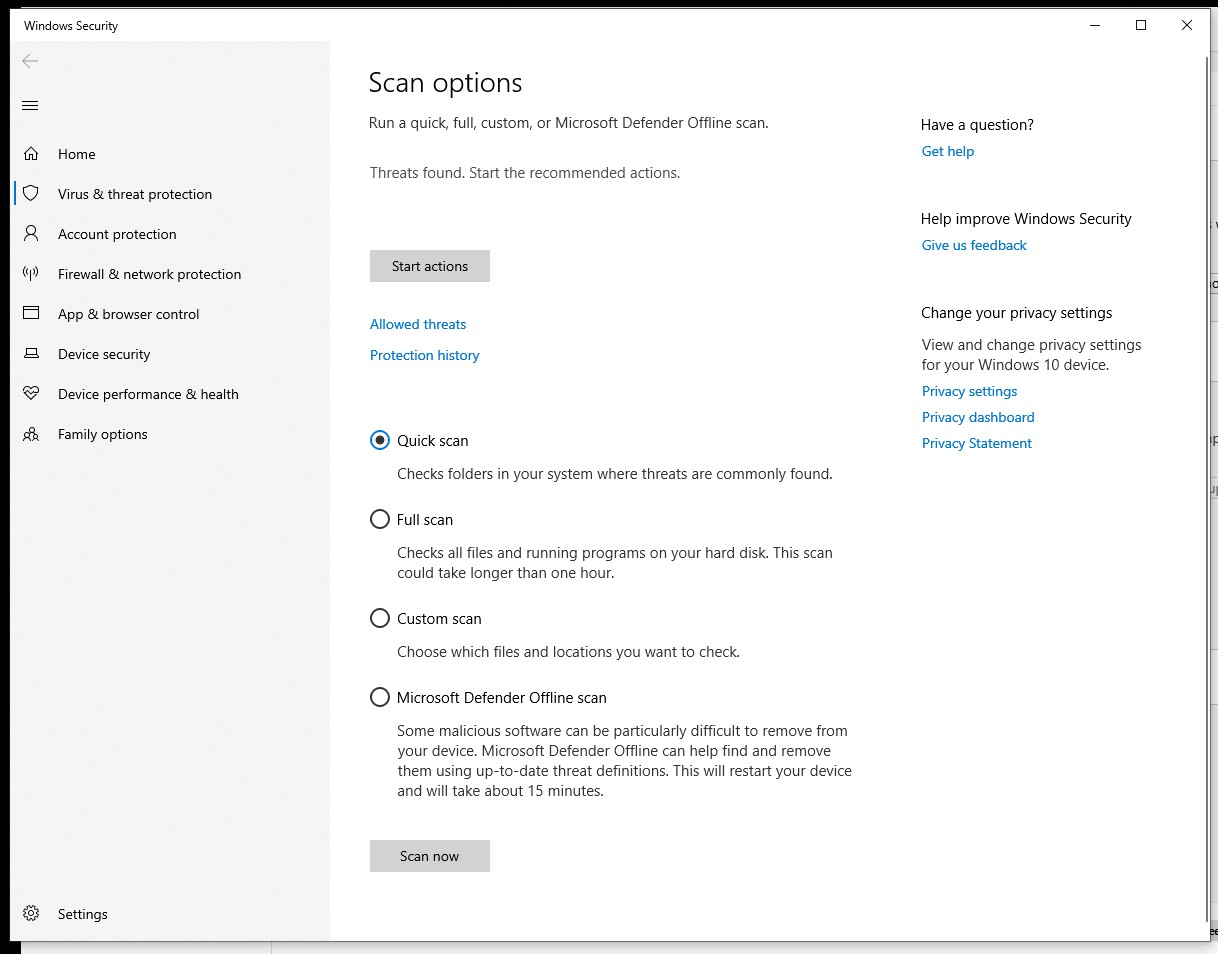Viewport: 1218px width, 954px height.
Task: Select the Quick scan radio button
Action: coord(380,440)
